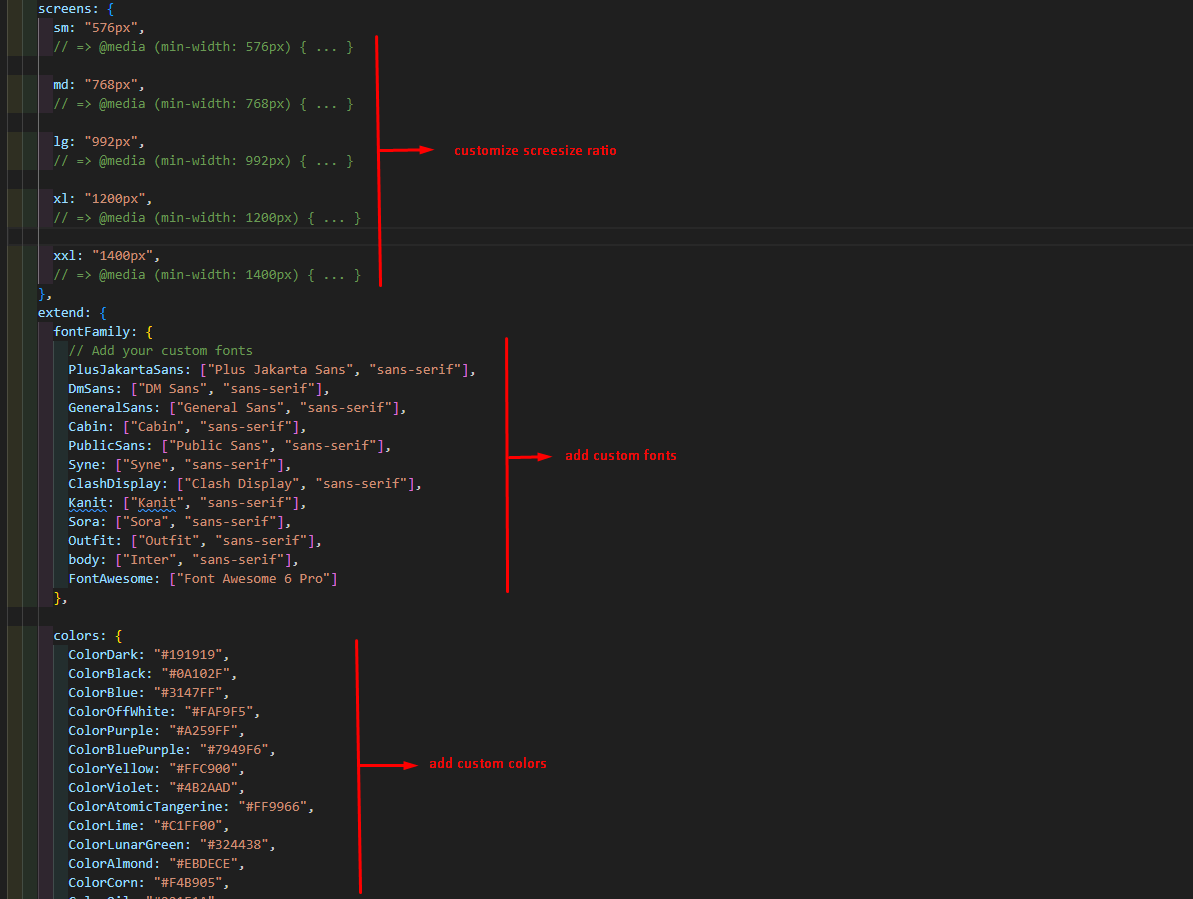Click the "add custom colors" annotation
The width and height of the screenshot is (1193, 899).
click(488, 763)
